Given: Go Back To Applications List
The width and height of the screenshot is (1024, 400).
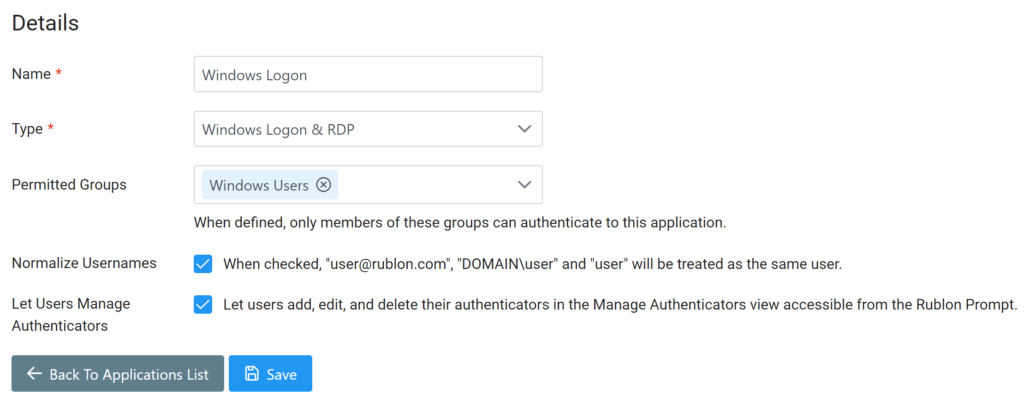Looking at the screenshot, I should pos(117,374).
